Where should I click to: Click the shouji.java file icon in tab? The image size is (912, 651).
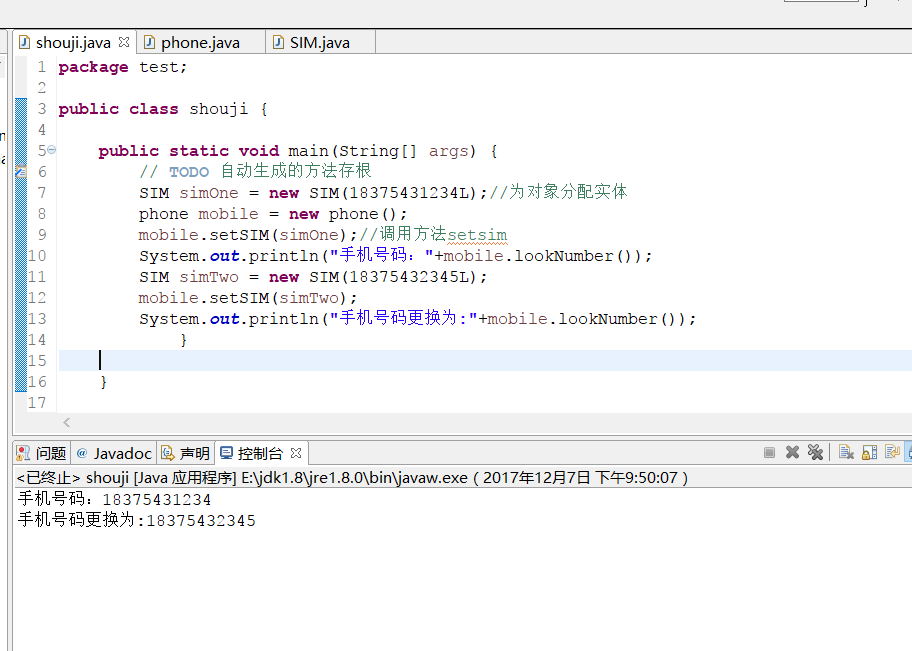pos(24,42)
